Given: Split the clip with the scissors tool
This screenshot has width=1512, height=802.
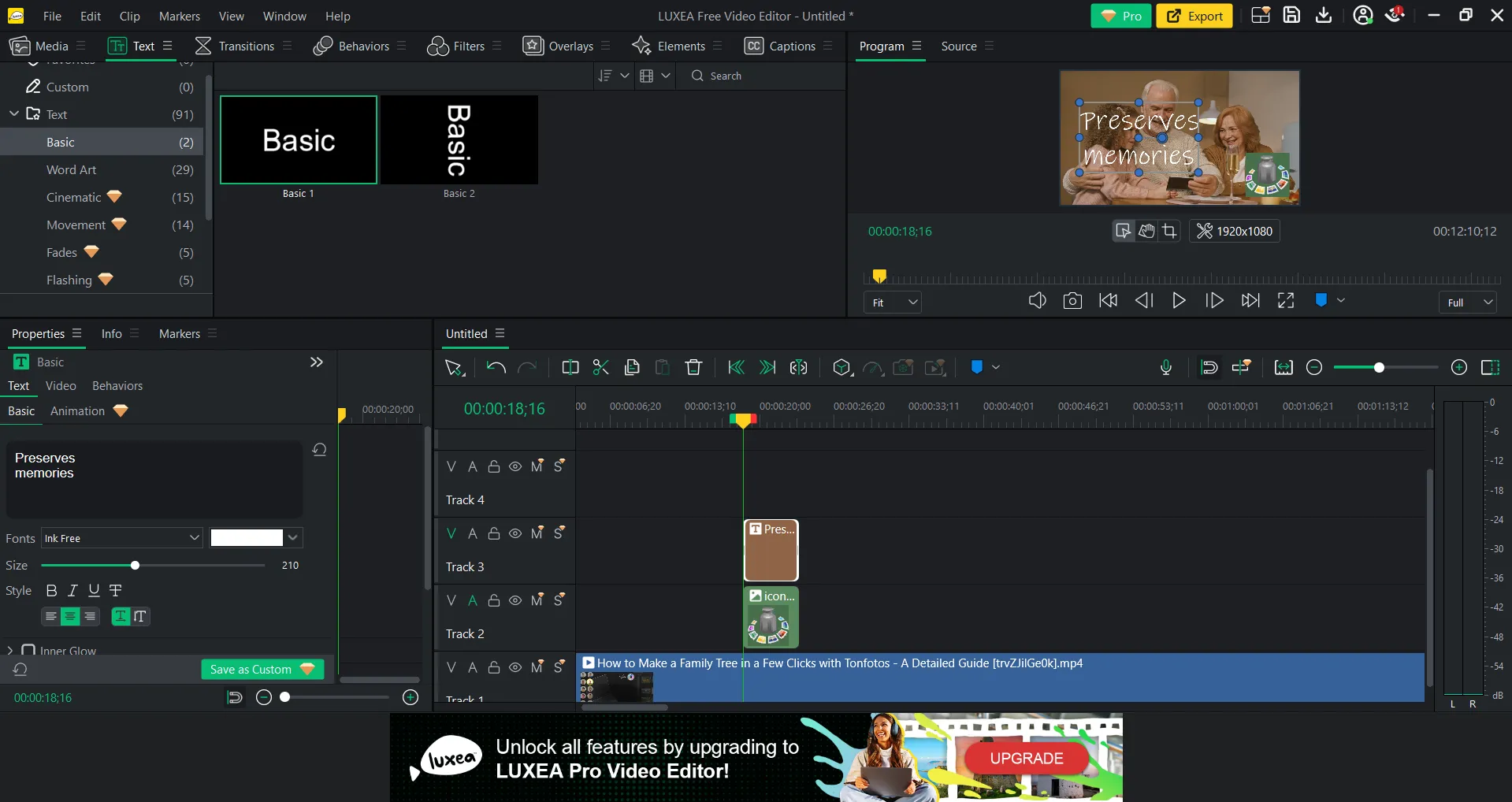Looking at the screenshot, I should (x=600, y=367).
